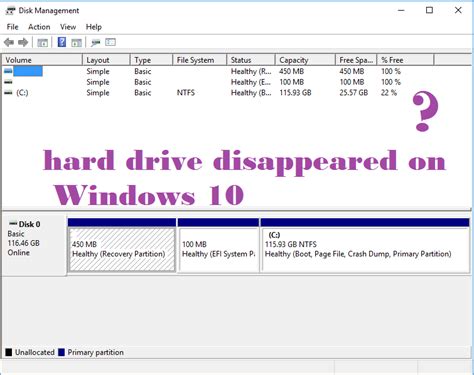The width and height of the screenshot is (474, 375).
Task: Sort by the Layout column header
Action: [106, 60]
